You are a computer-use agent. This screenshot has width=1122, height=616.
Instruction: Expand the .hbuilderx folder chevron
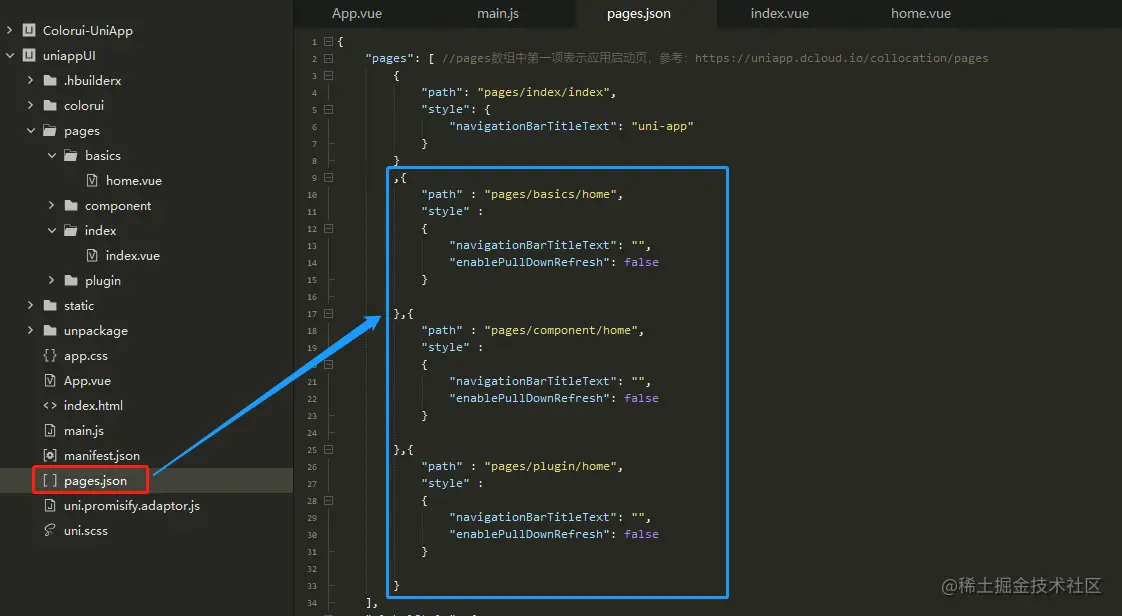click(30, 80)
